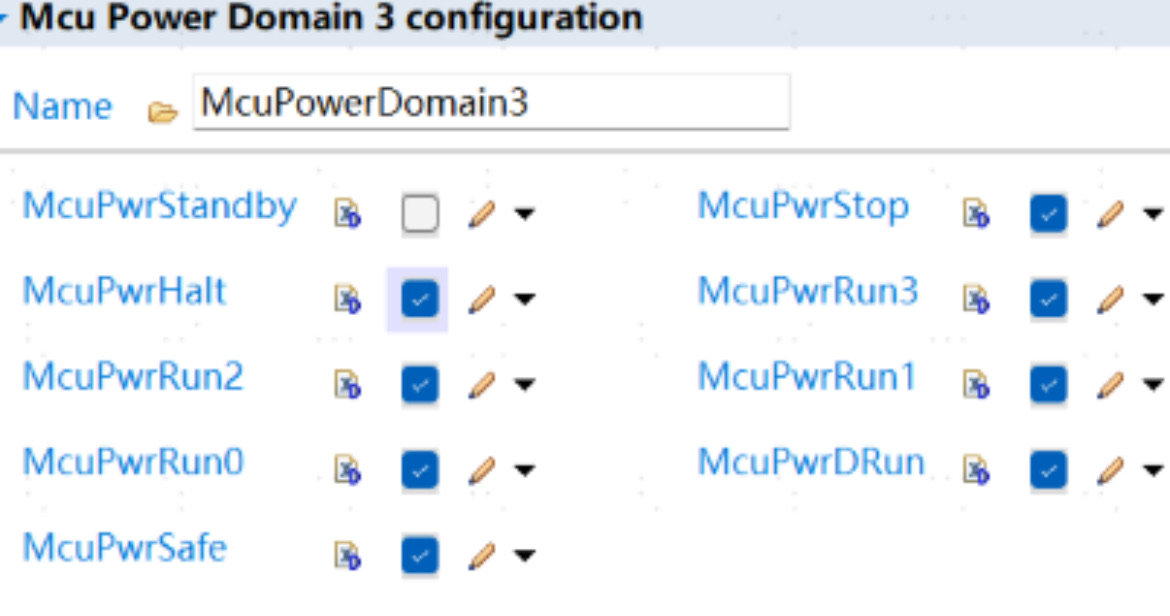Click the McuPwrRun0 label

133,462
